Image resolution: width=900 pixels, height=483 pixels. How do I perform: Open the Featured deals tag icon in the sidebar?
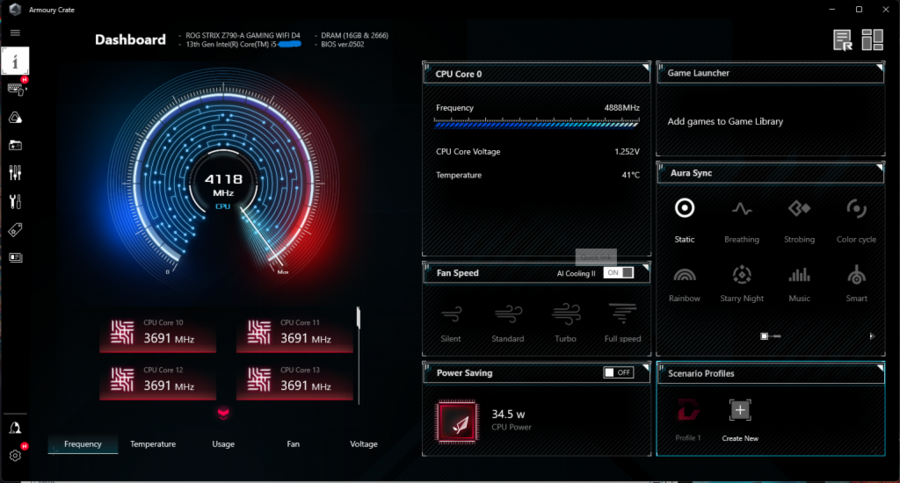[15, 230]
